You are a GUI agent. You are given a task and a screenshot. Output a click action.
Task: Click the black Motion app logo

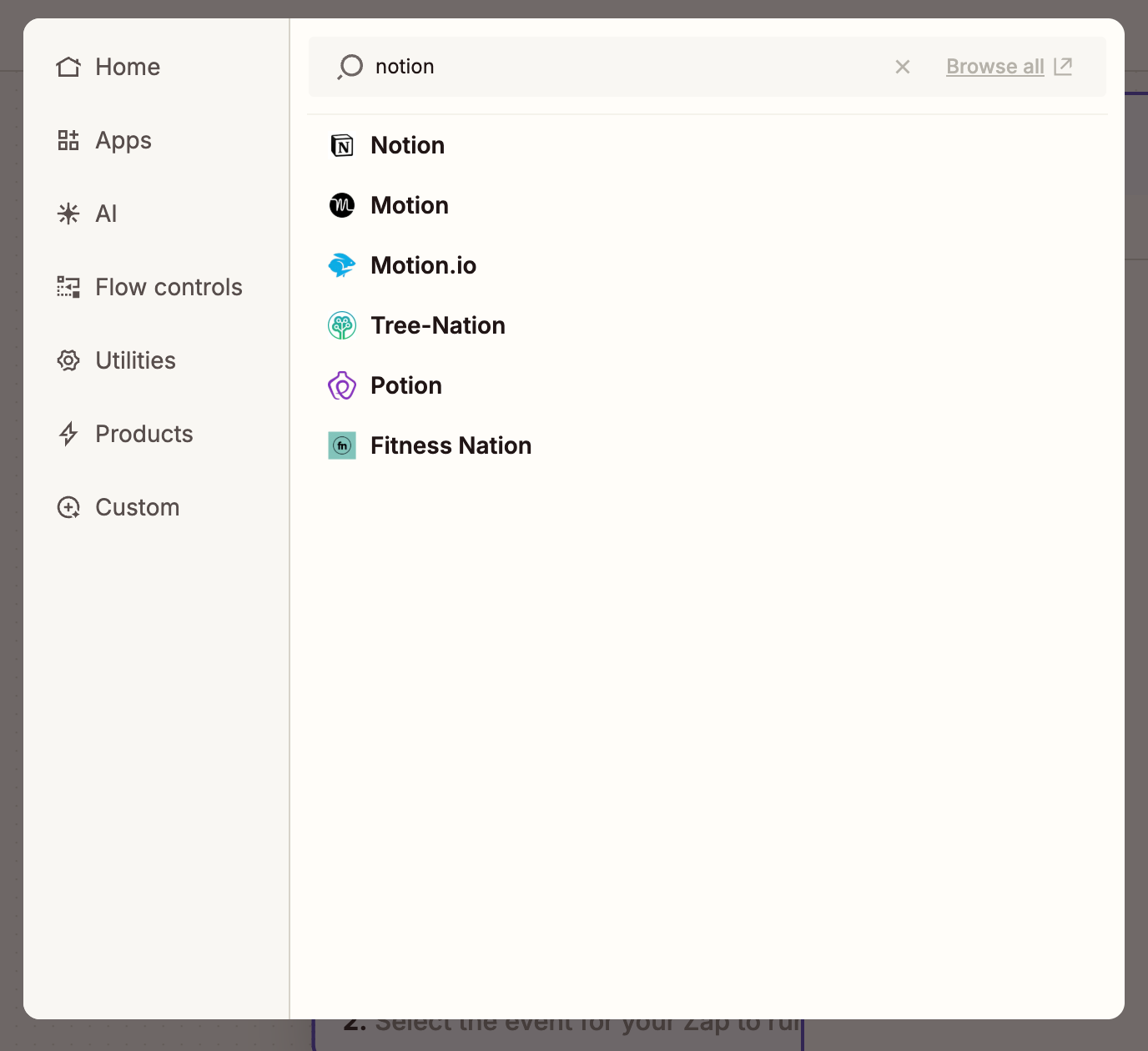click(x=342, y=205)
